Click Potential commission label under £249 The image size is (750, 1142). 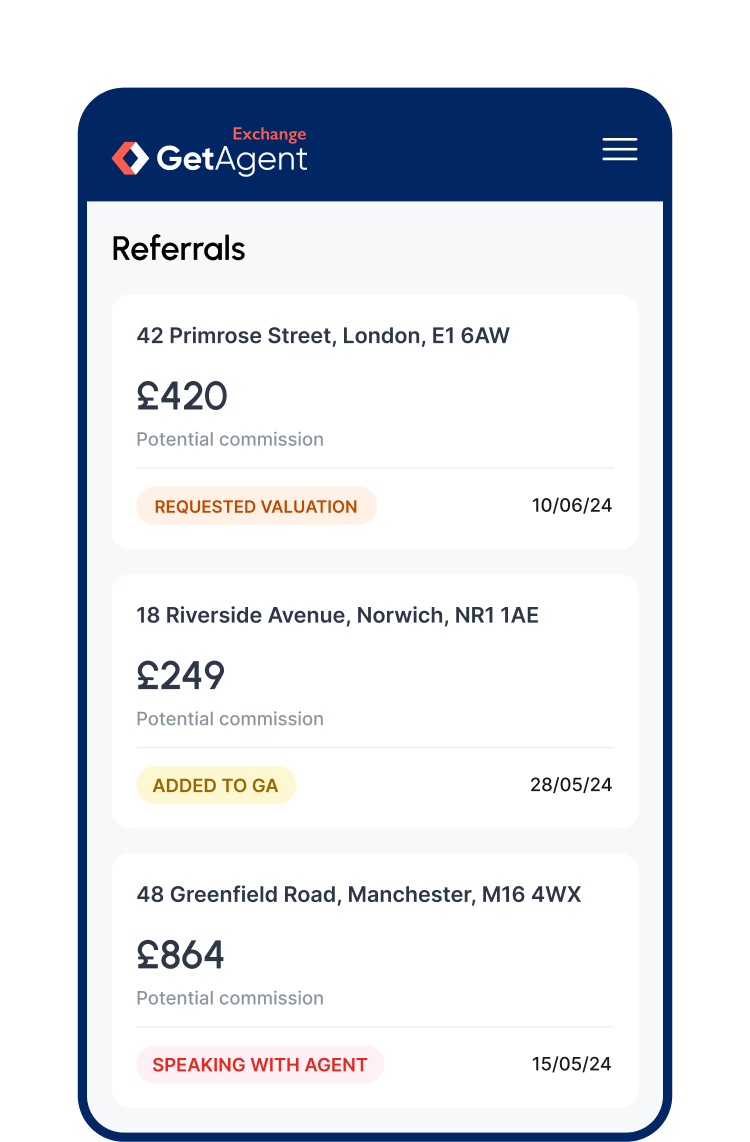tap(230, 718)
